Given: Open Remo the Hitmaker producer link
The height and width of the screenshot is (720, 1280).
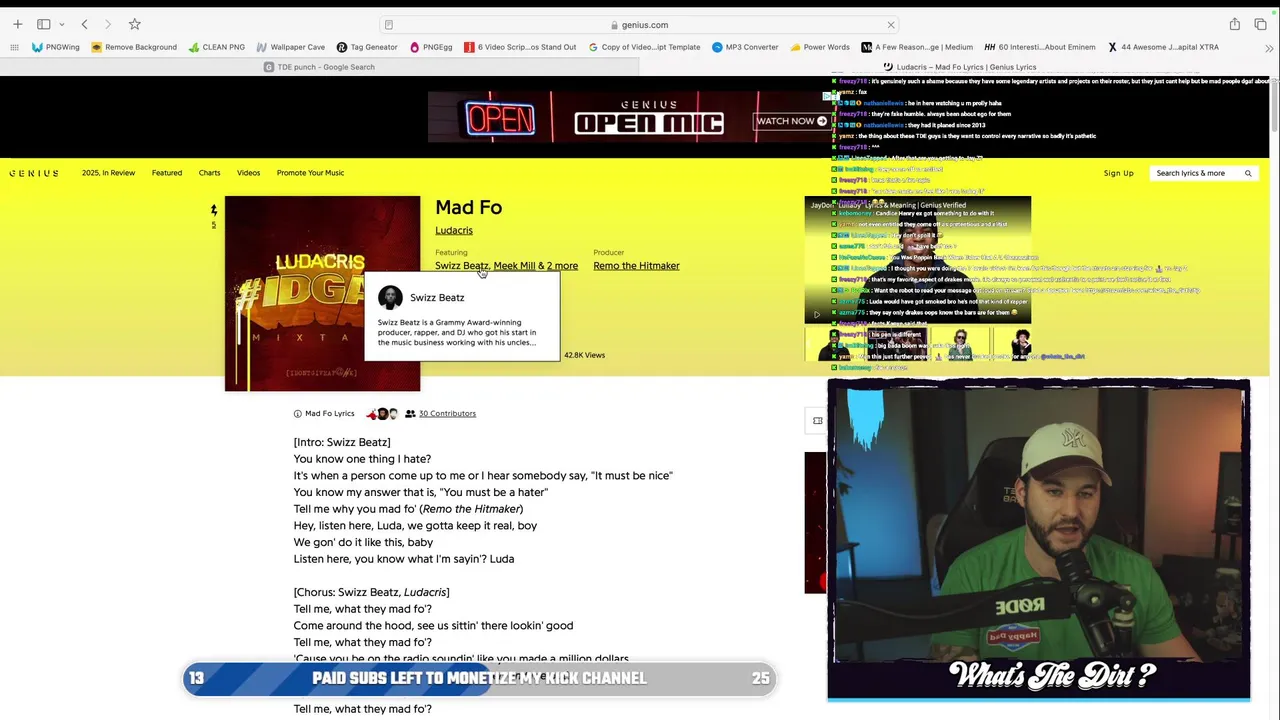Looking at the screenshot, I should pos(636,266).
